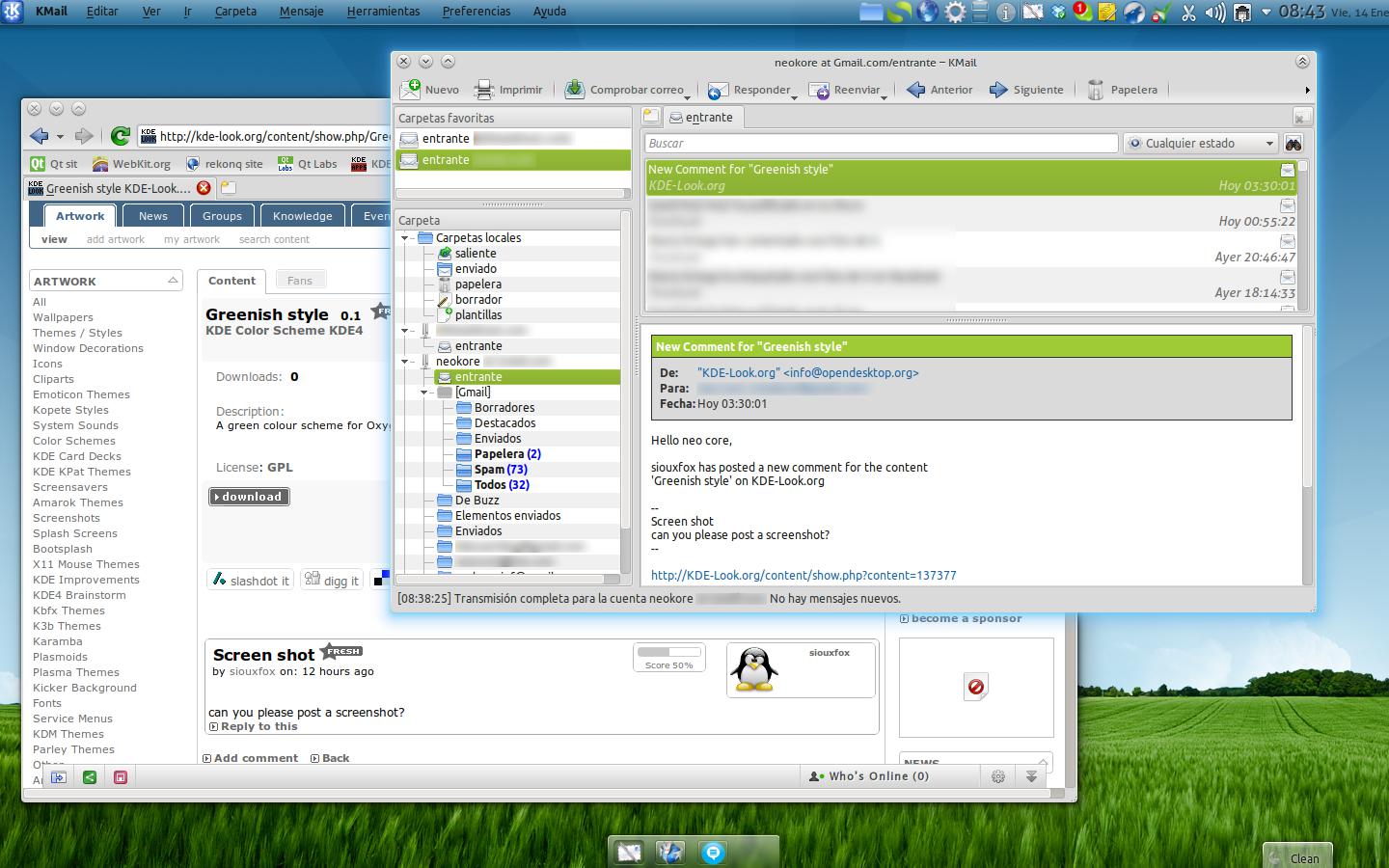This screenshot has height=868, width=1389.
Task: Toggle status icon on Greenish style message
Action: tap(1287, 170)
